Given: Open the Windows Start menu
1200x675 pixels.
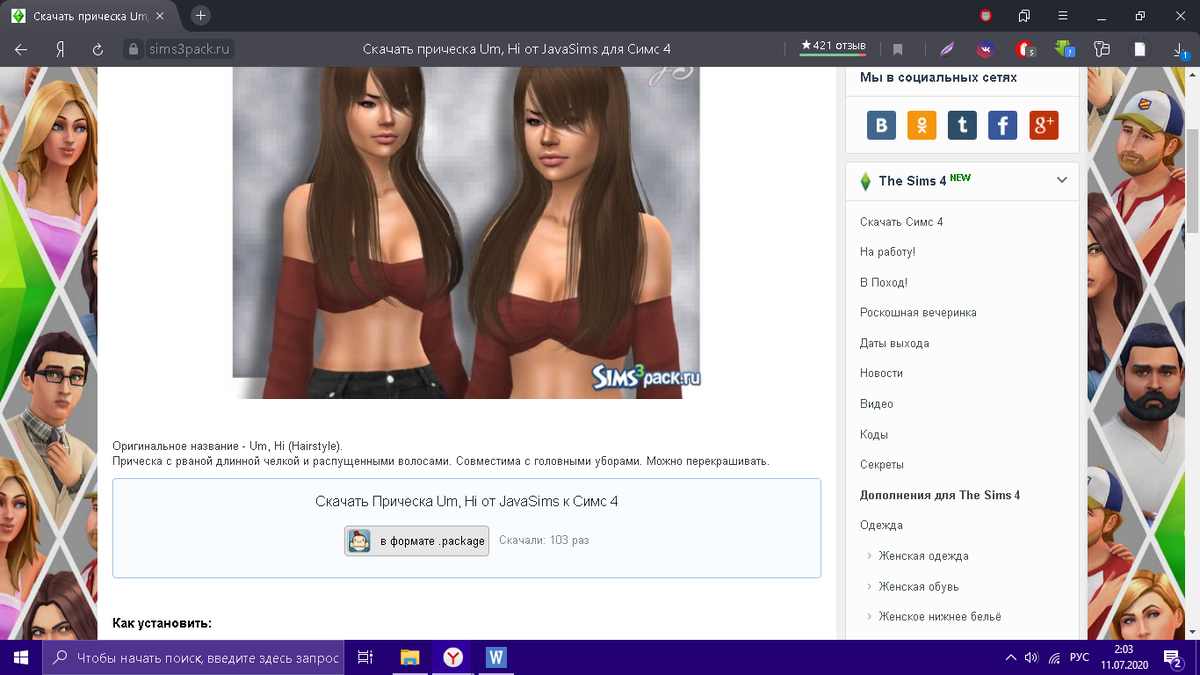Looking at the screenshot, I should click(x=20, y=657).
